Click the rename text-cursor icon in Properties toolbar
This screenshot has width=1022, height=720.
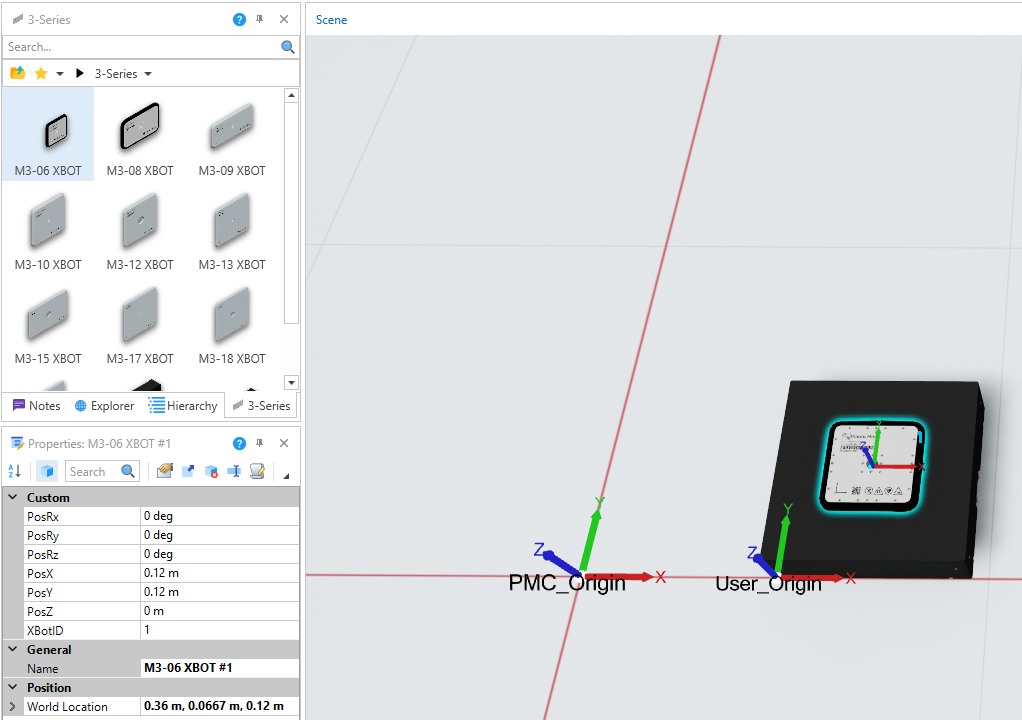[x=234, y=471]
